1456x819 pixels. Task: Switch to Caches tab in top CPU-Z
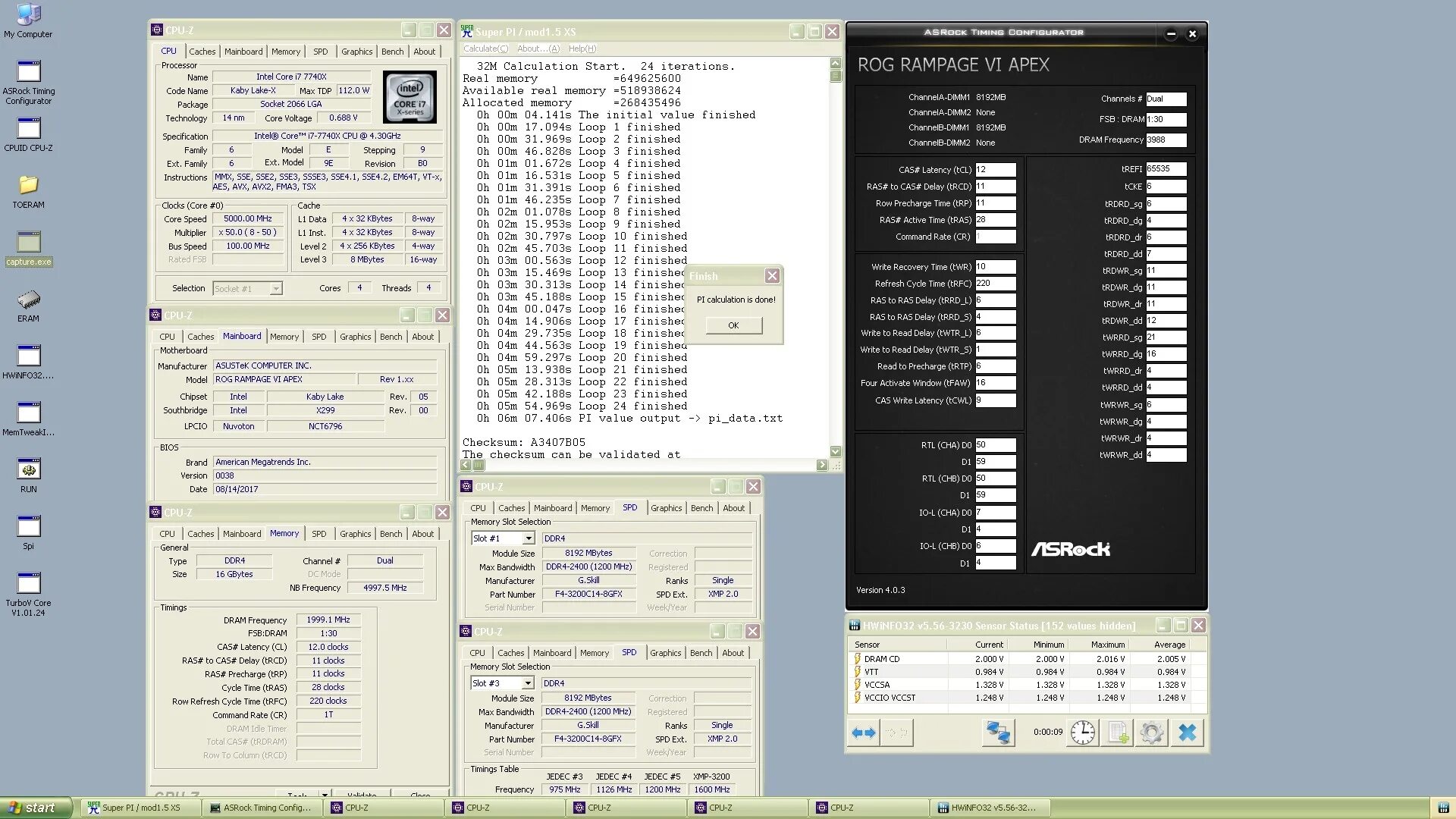202,52
